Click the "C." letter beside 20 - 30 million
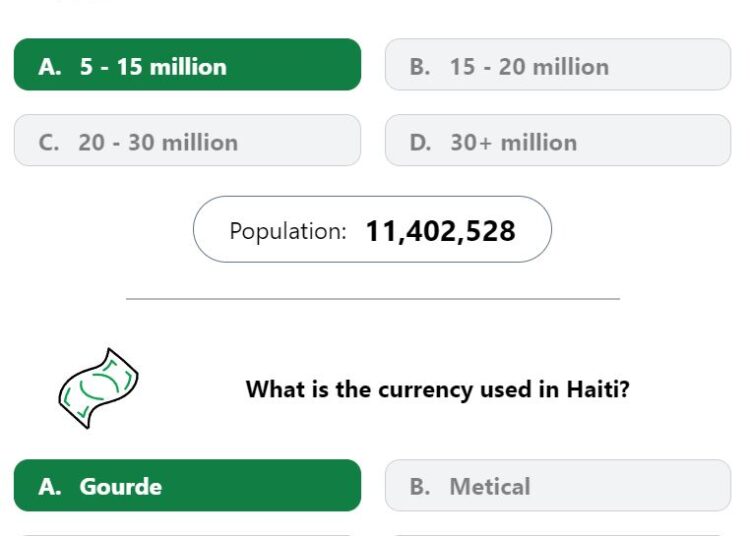Screen dimensions: 750x536 (x=49, y=142)
